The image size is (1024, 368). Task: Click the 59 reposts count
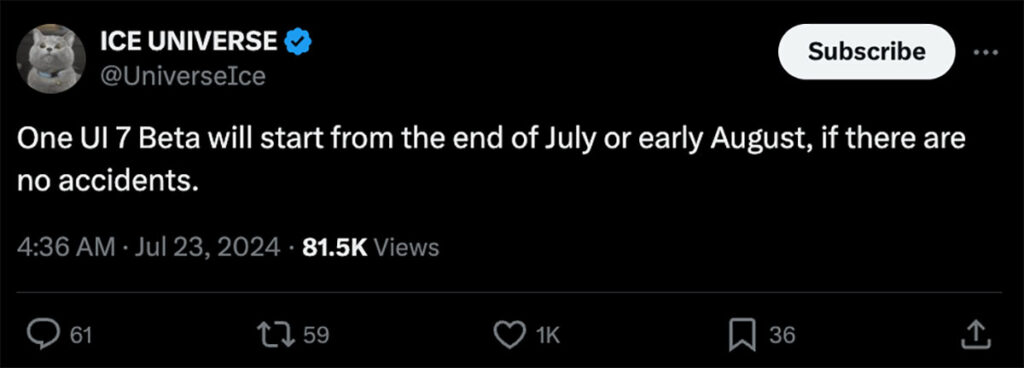(316, 335)
